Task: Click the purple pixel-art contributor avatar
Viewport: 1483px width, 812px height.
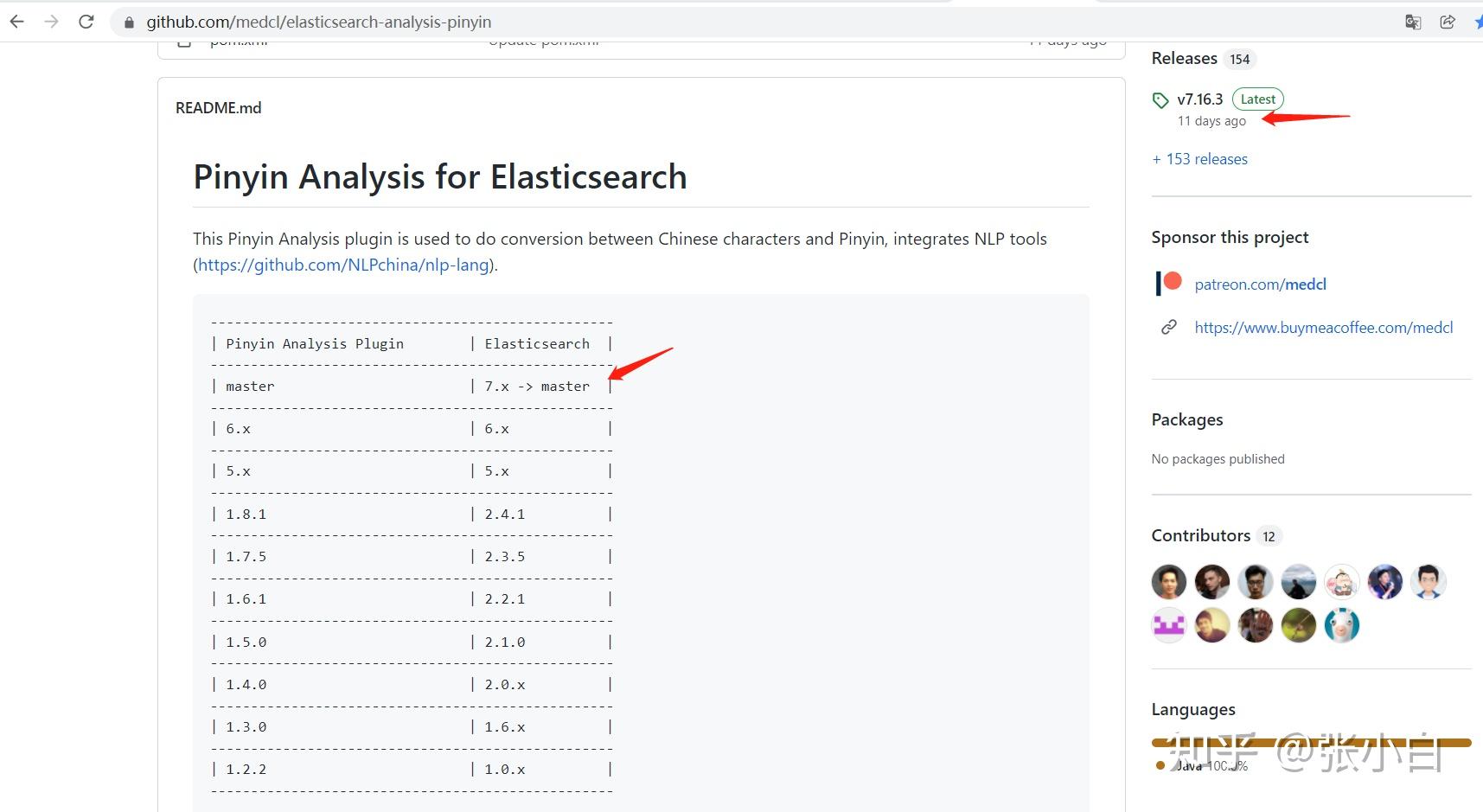Action: point(1168,624)
